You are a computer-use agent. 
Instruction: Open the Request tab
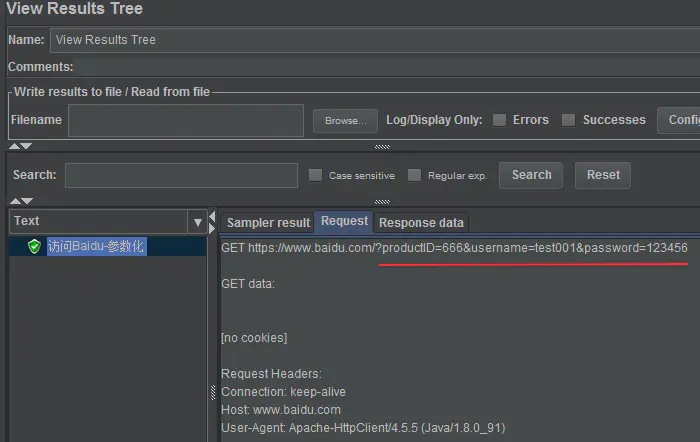[x=344, y=221]
